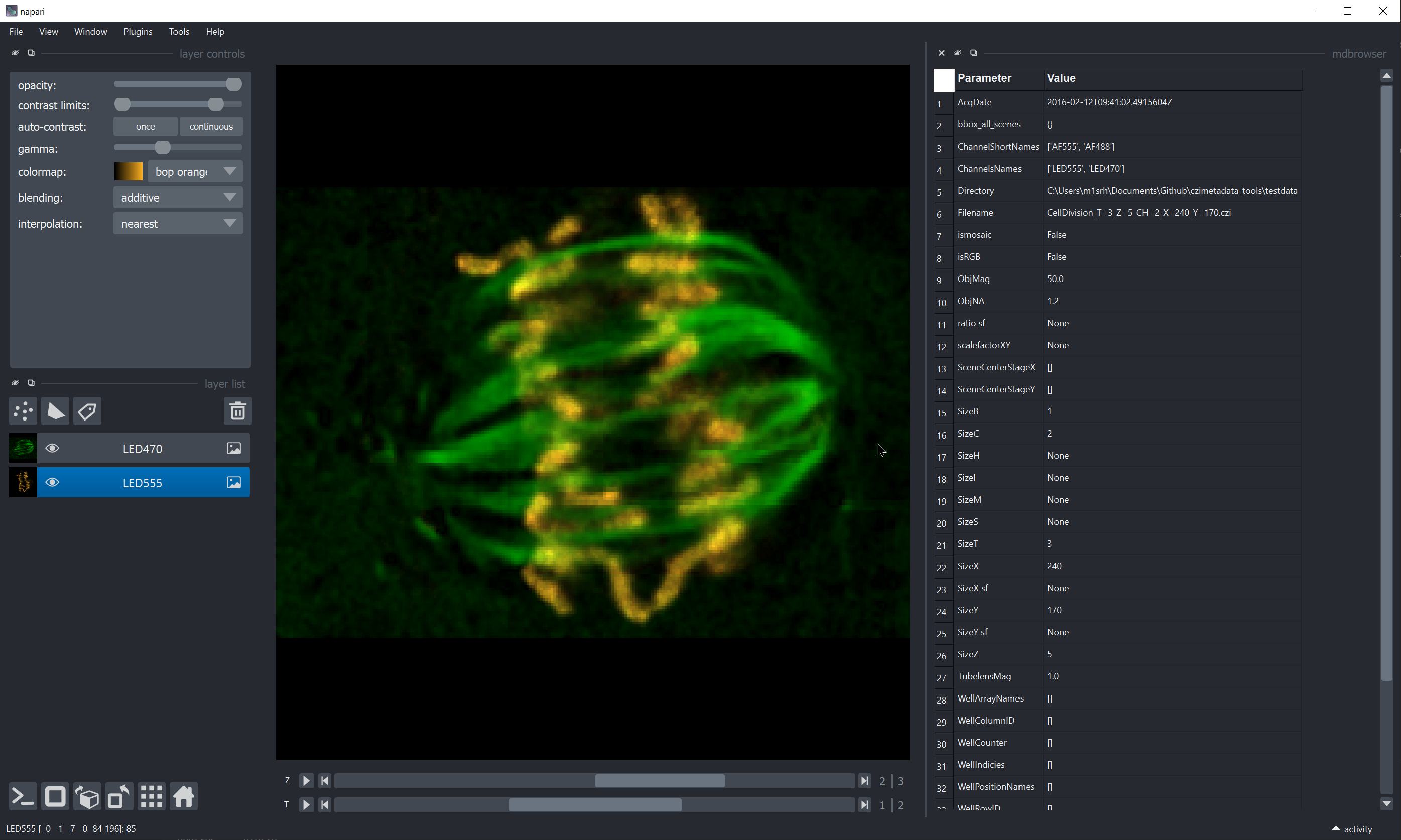Hide the LED555 layer

[52, 482]
